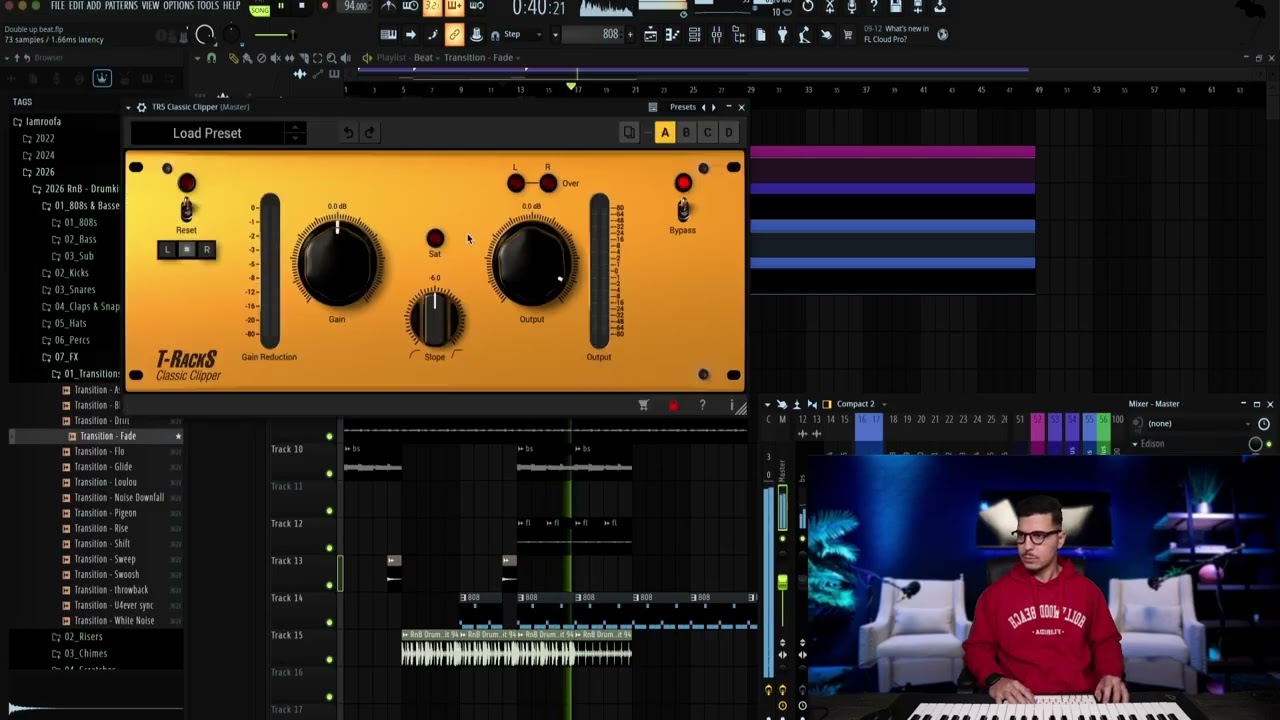Image resolution: width=1280 pixels, height=720 pixels.
Task: Open the VIEW menu
Action: coord(150,6)
